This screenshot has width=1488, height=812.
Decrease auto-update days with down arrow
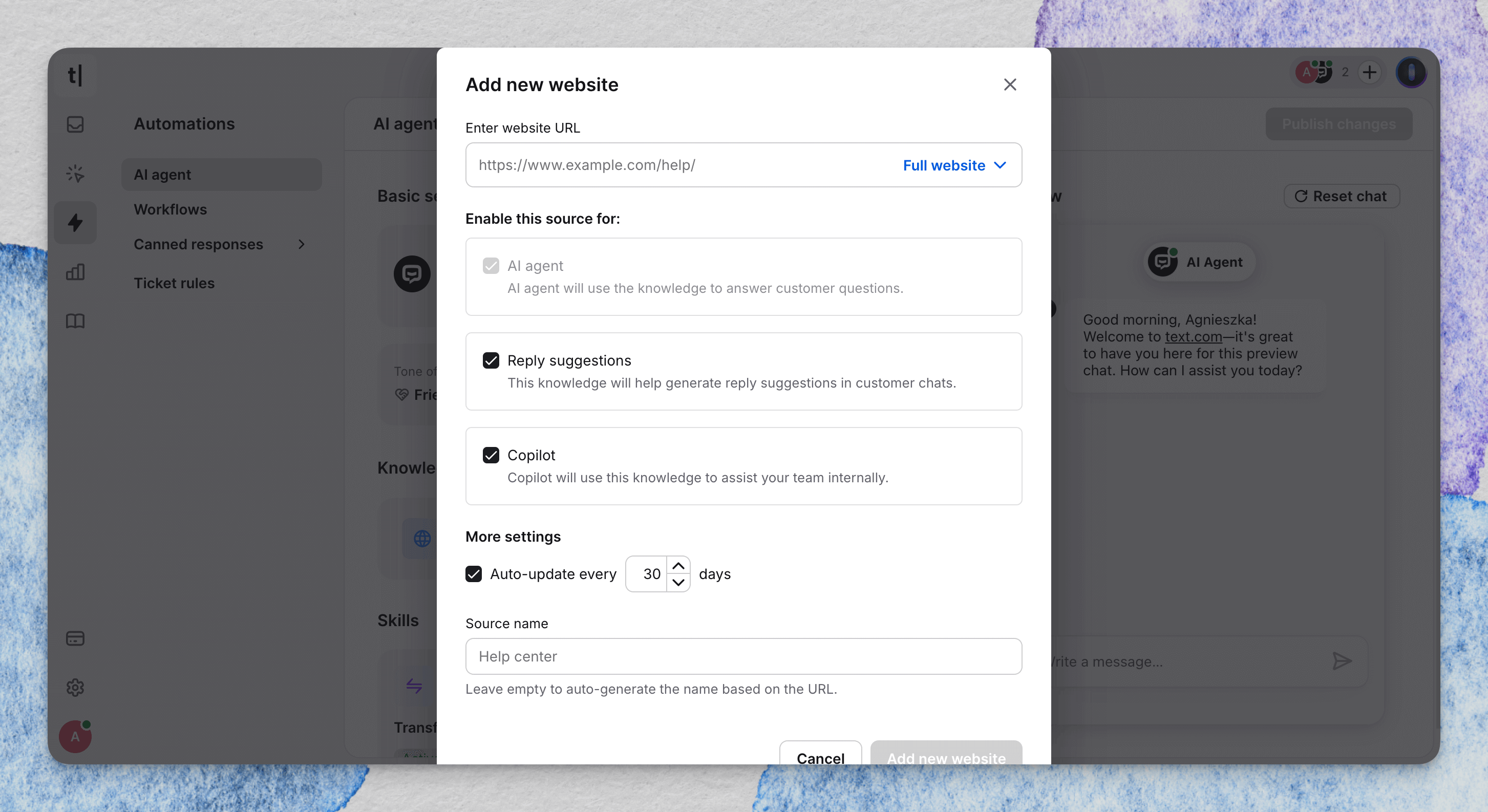[x=678, y=582]
